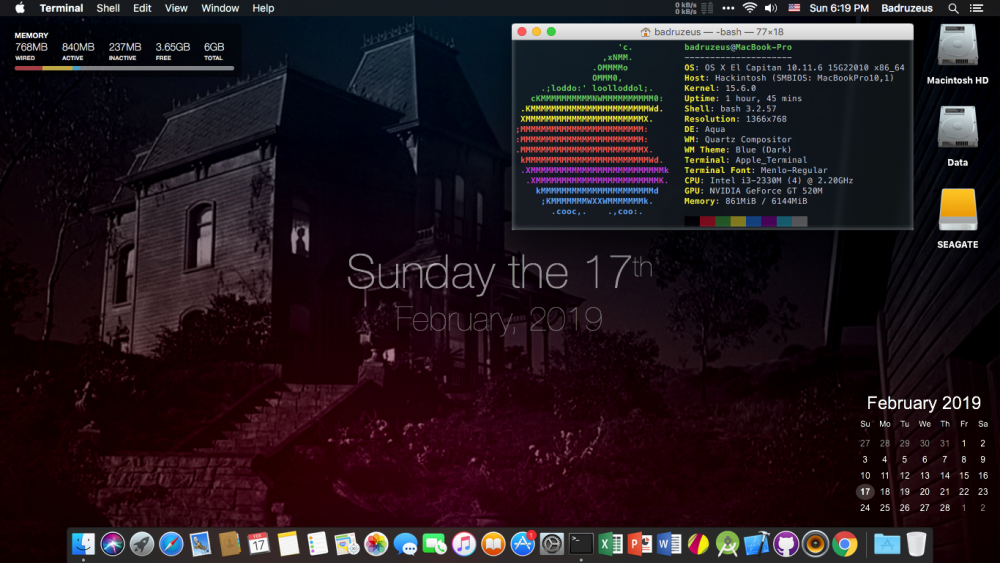The width and height of the screenshot is (1000, 563).
Task: Open Maps app in the dock
Action: pos(346,544)
